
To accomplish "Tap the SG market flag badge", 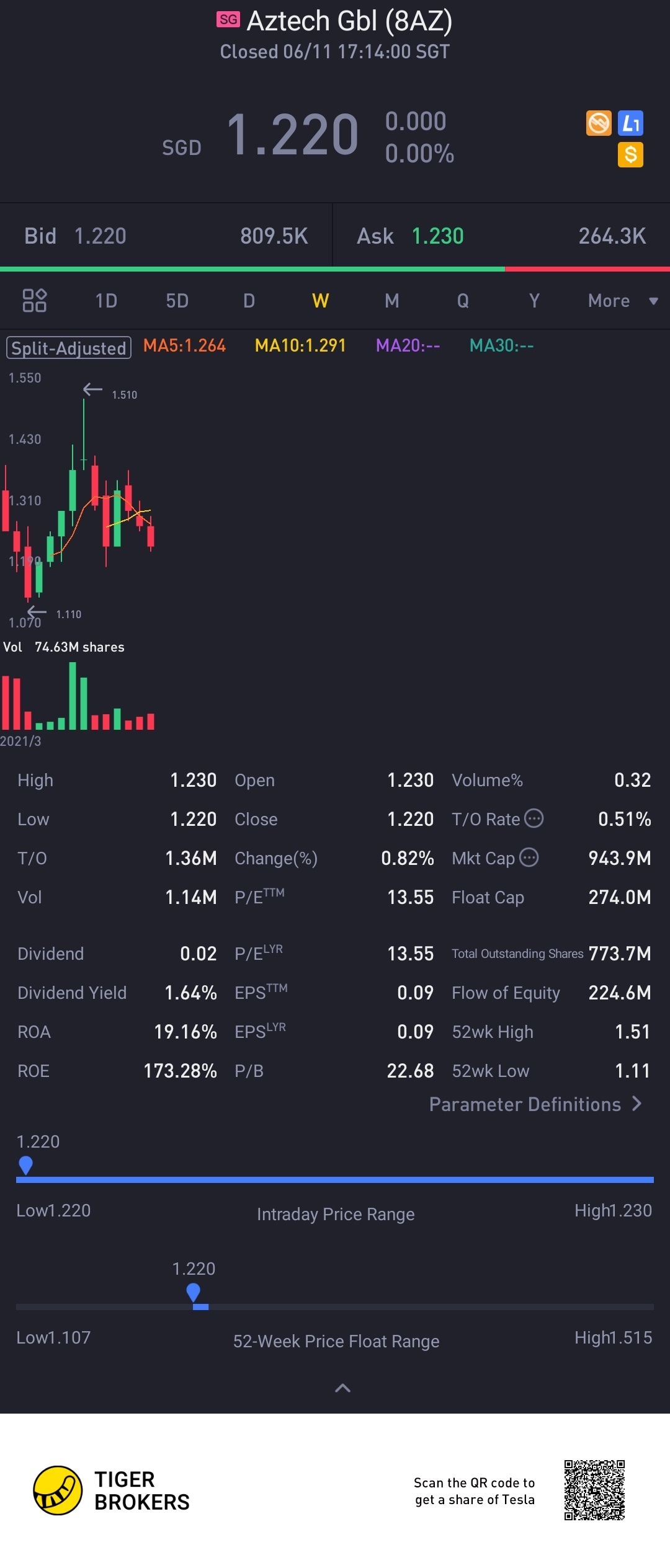I will point(228,20).
